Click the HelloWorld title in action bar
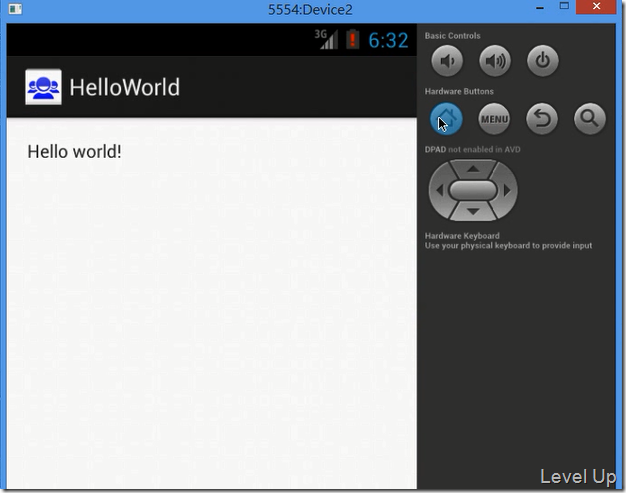This screenshot has width=626, height=493. [125, 87]
